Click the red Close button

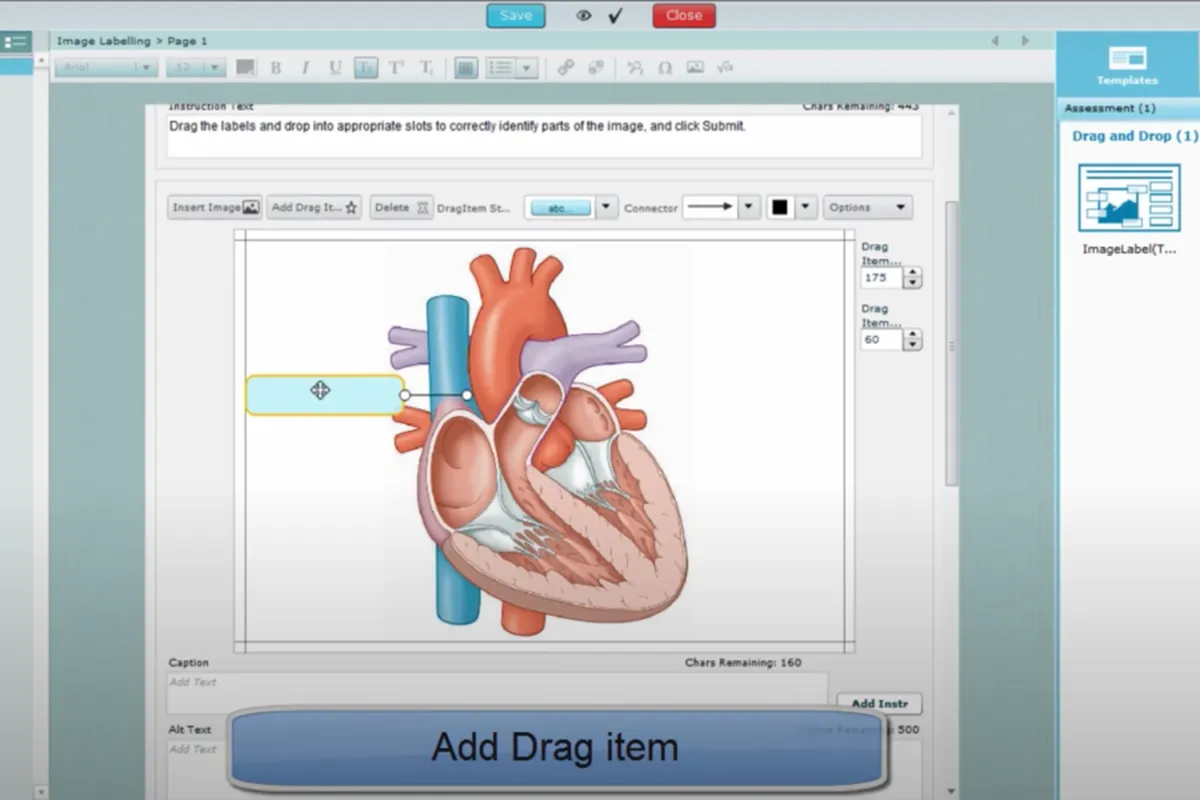(684, 15)
